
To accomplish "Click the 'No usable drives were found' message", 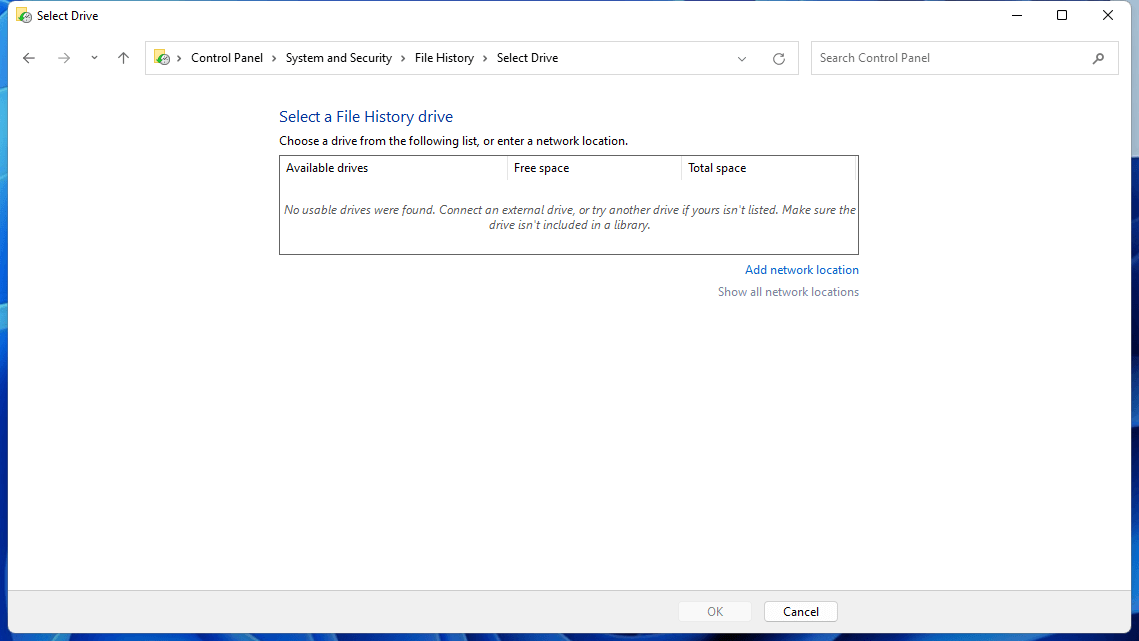I will tap(570, 217).
